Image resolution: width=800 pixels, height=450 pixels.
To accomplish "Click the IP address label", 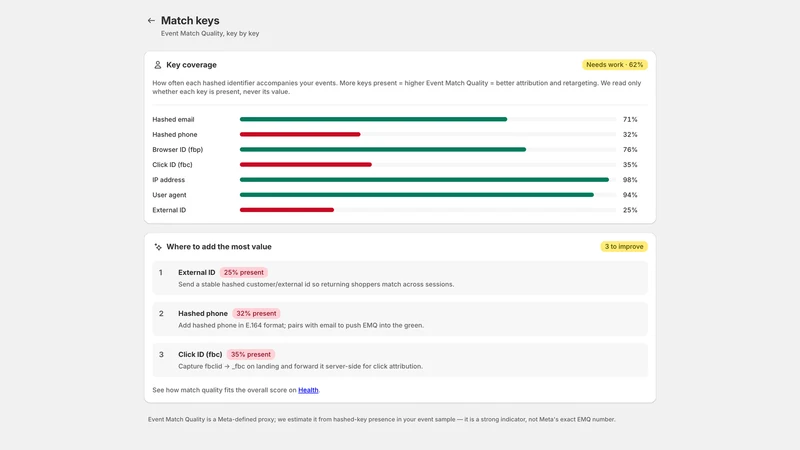I will pos(168,180).
